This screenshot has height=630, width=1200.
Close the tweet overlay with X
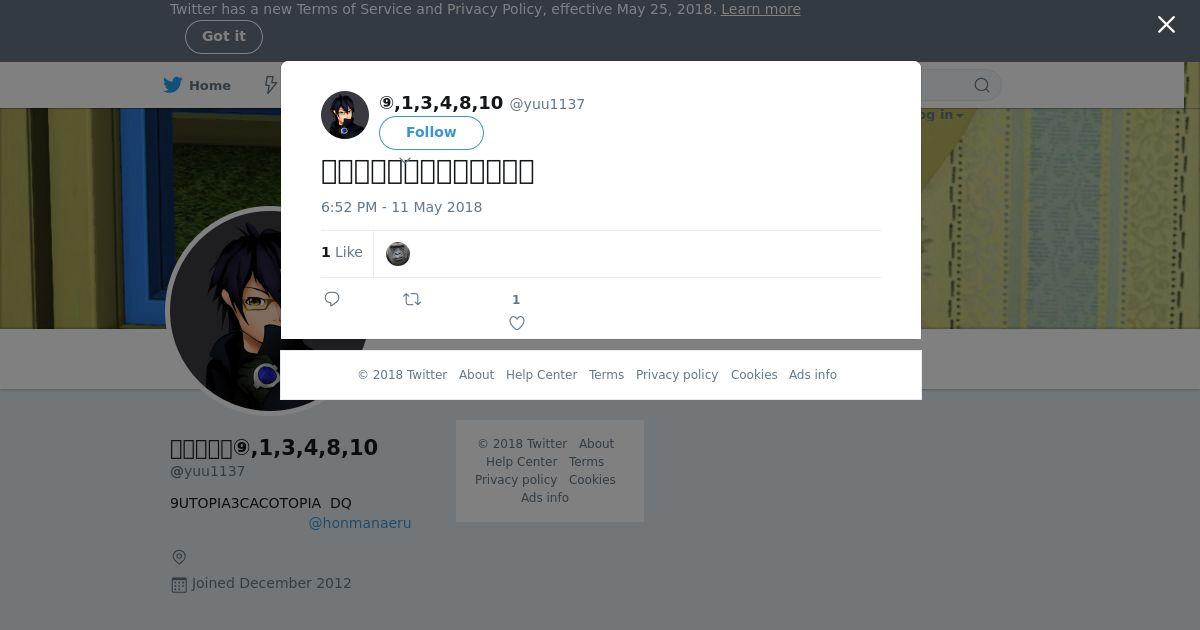point(1166,25)
